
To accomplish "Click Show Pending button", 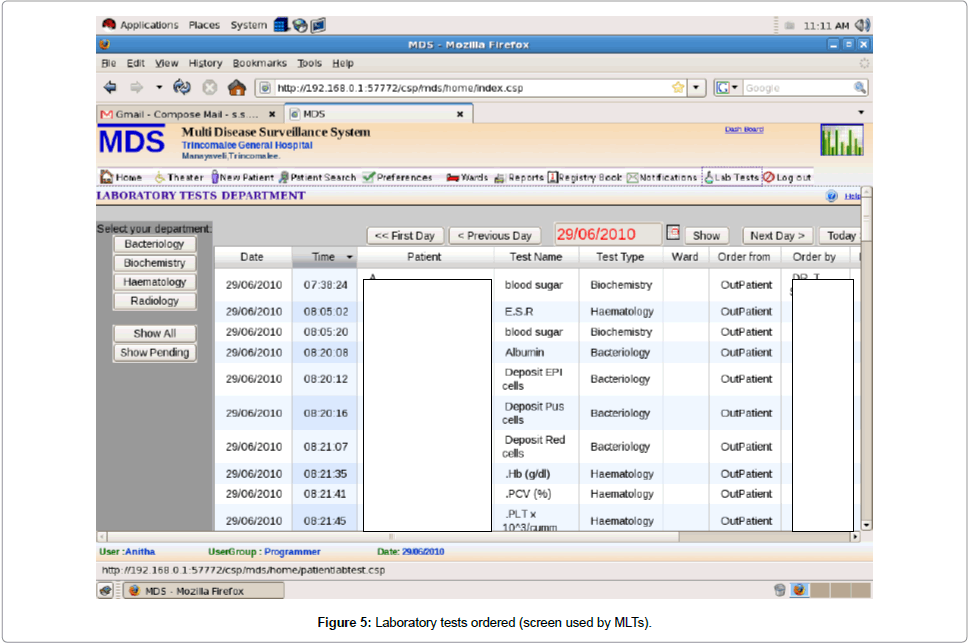I will click(154, 352).
